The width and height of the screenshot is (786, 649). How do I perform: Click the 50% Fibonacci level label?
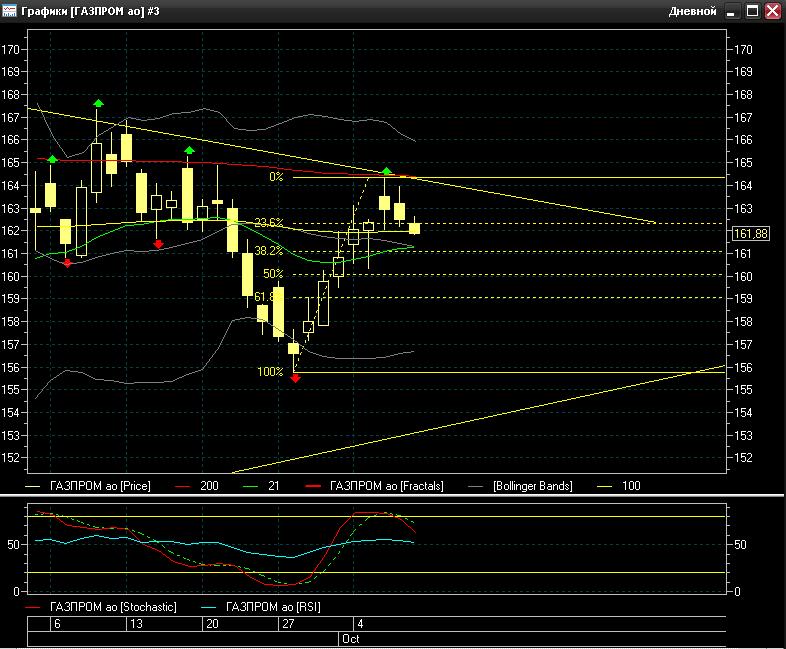click(x=273, y=274)
